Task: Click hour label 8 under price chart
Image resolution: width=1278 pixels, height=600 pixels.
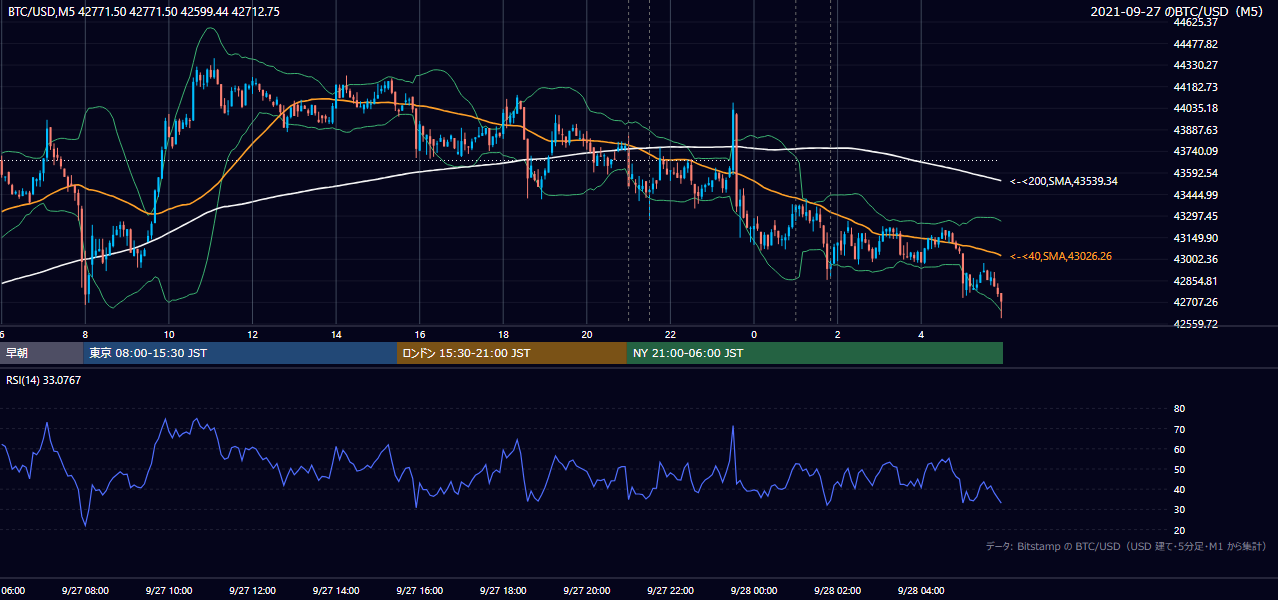Action: (85, 334)
